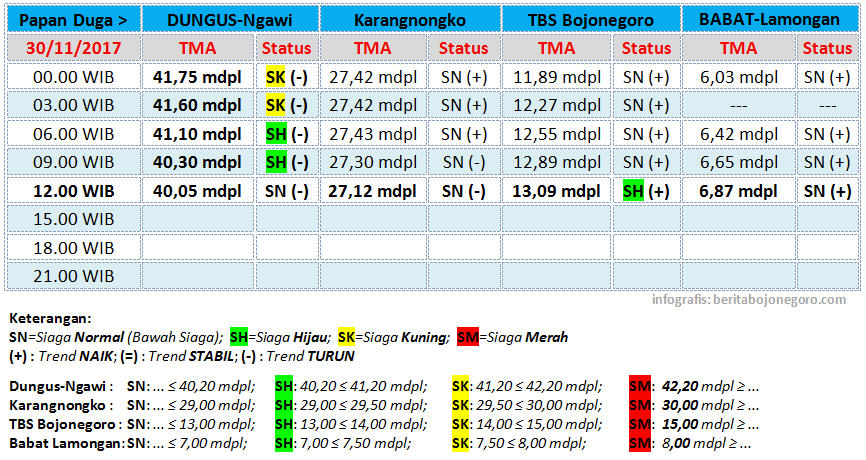Viewport: 866px width, 460px height.
Task: Select the 41,75 mdpl value cell
Action: [197, 76]
